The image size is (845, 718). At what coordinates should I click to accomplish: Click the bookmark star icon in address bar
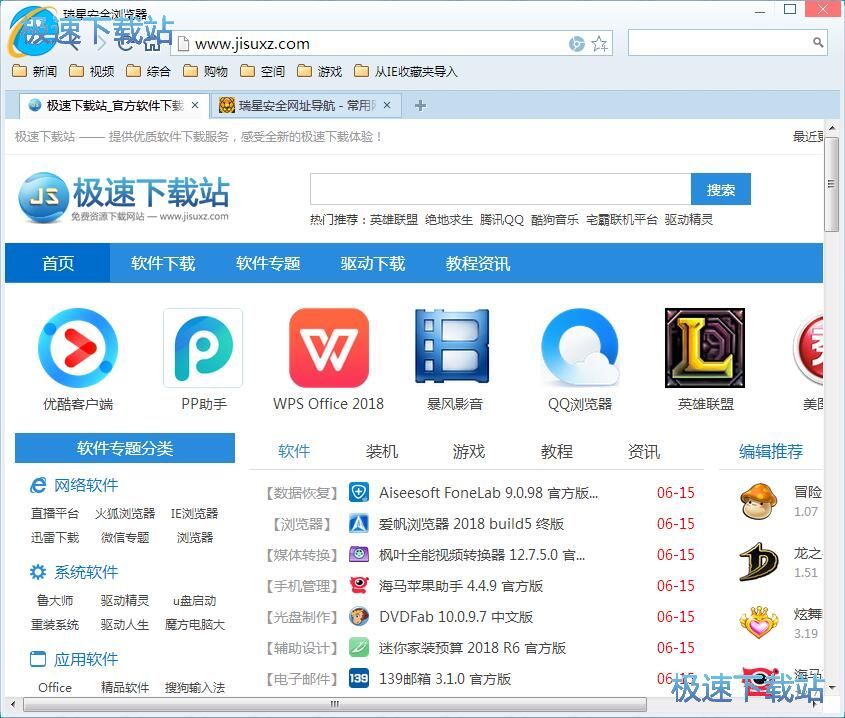pos(599,44)
